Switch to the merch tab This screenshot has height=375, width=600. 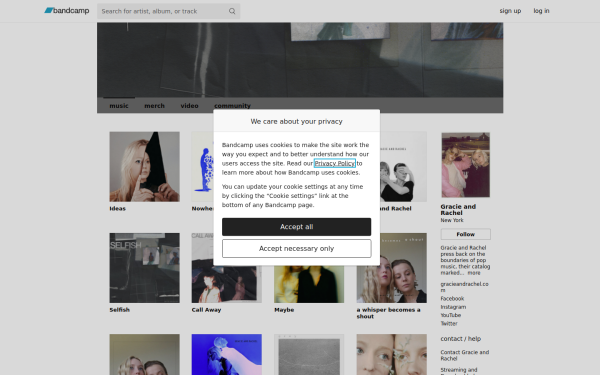point(154,106)
